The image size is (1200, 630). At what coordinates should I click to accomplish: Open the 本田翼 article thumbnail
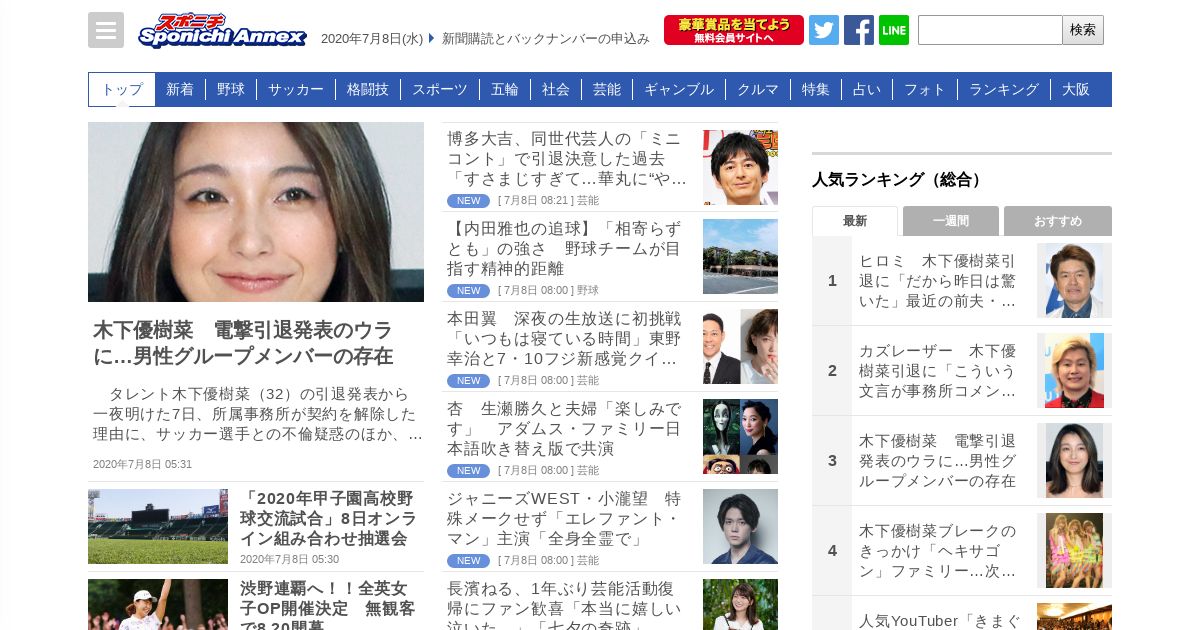tap(740, 346)
